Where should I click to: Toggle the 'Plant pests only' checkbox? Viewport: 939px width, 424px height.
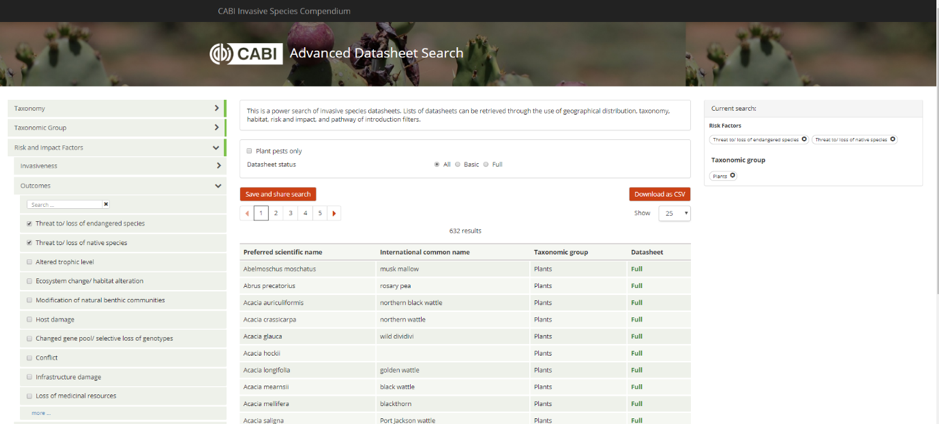tap(249, 151)
